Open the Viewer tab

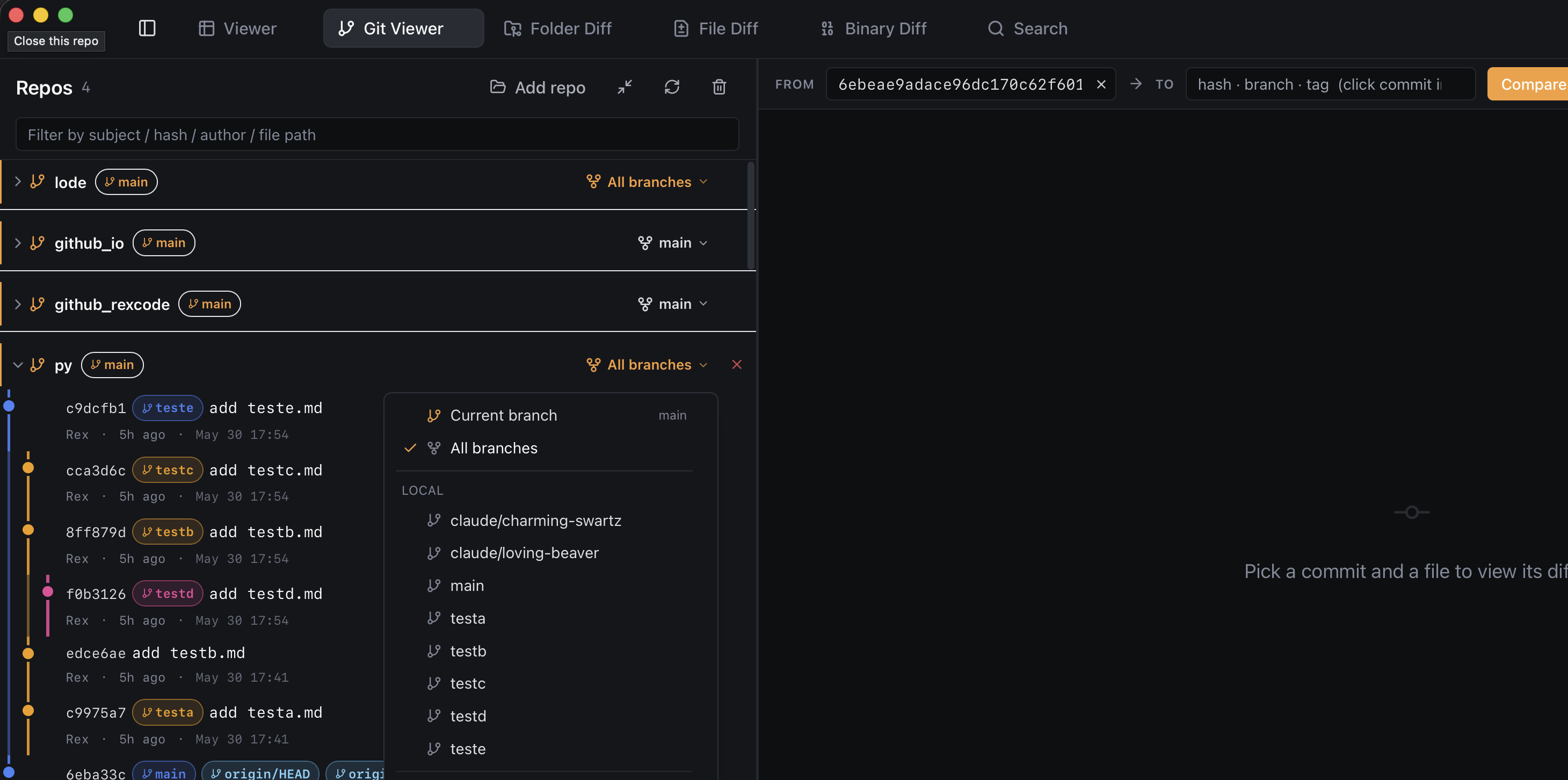coord(237,28)
